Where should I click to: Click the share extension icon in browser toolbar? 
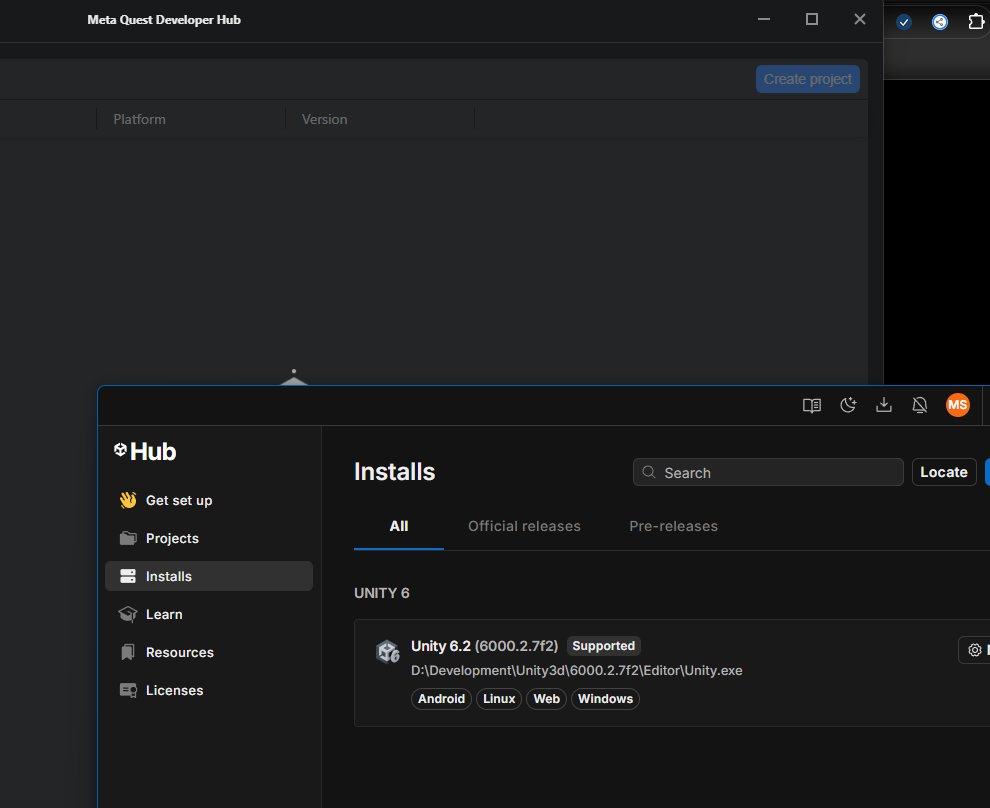940,23
